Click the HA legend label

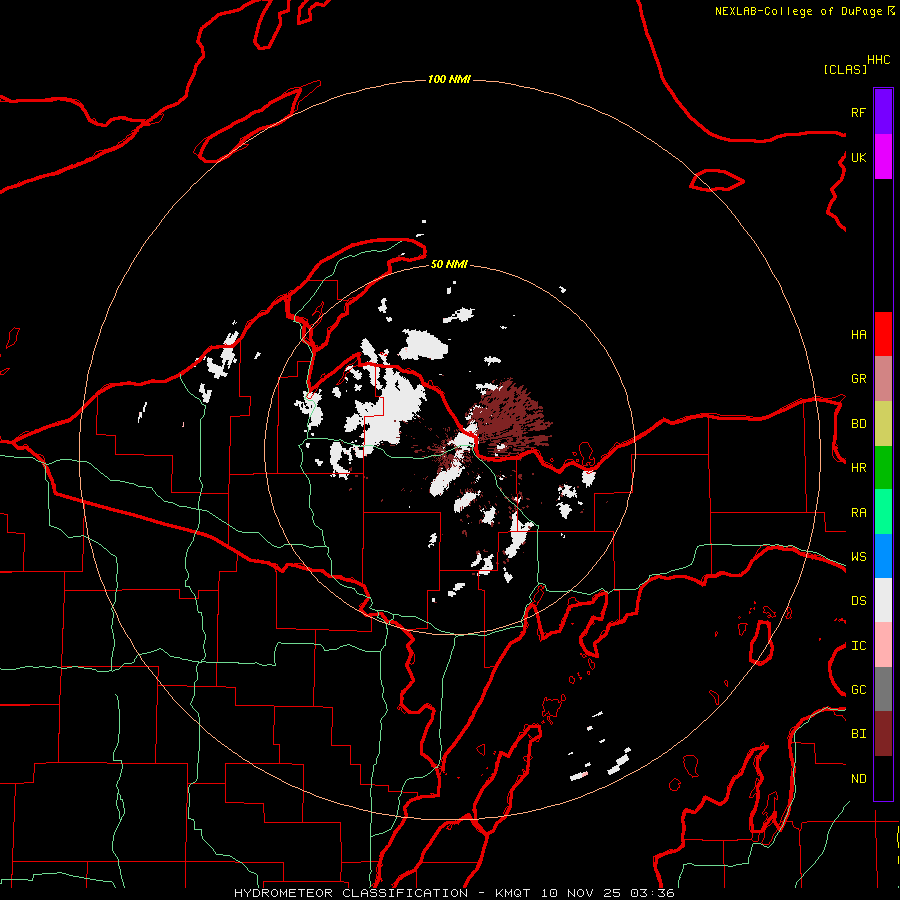click(858, 334)
